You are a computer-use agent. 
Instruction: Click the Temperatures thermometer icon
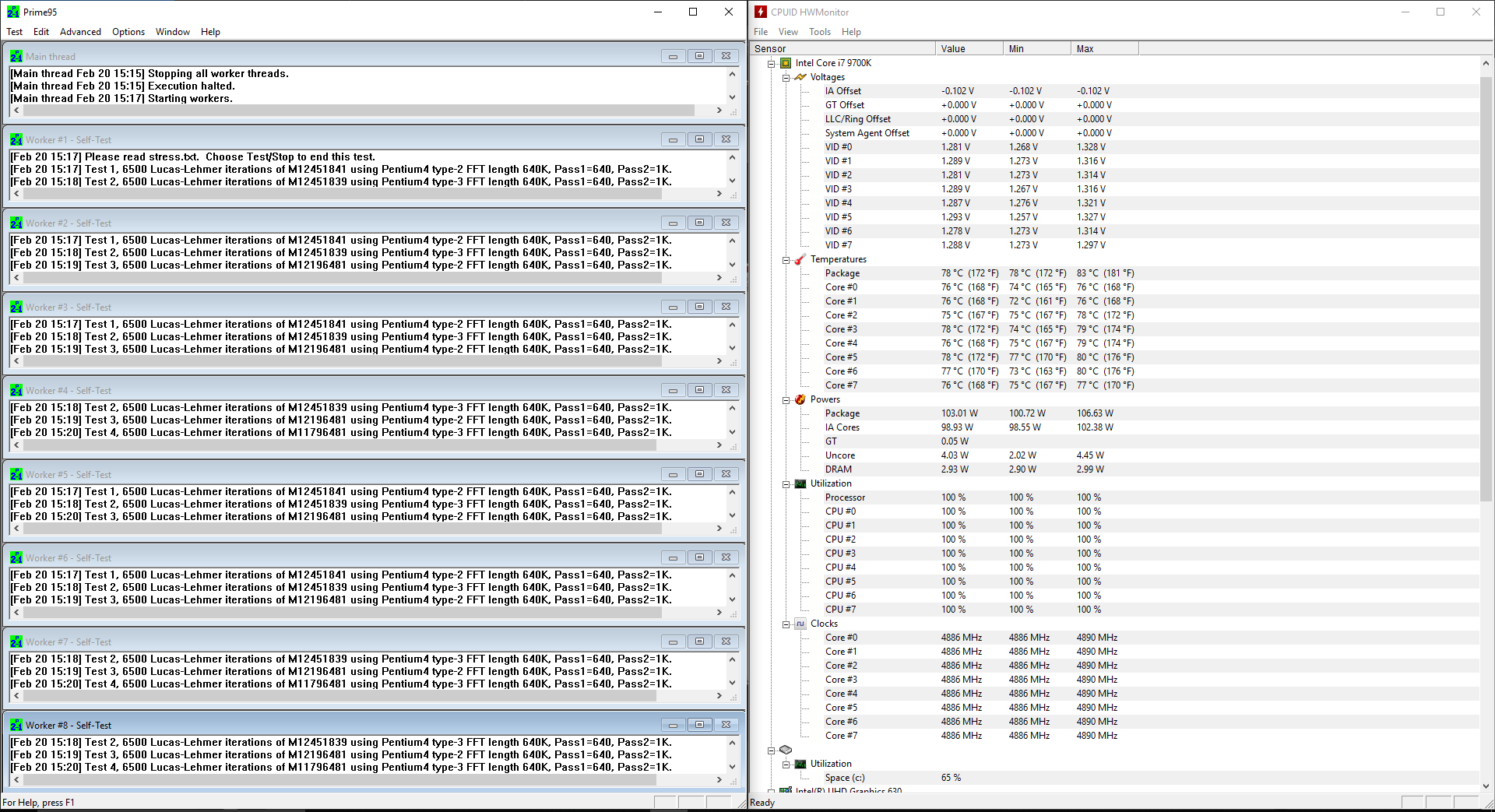click(x=800, y=259)
